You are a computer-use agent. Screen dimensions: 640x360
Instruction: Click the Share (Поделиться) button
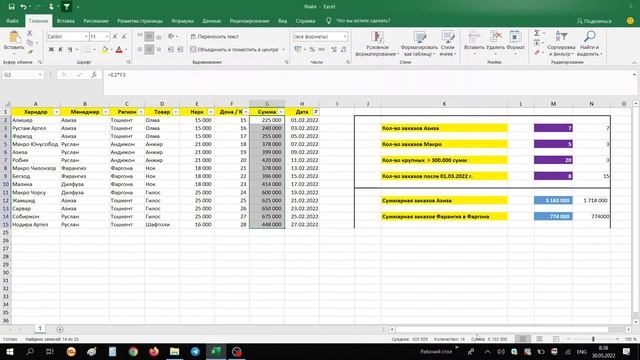coord(594,21)
